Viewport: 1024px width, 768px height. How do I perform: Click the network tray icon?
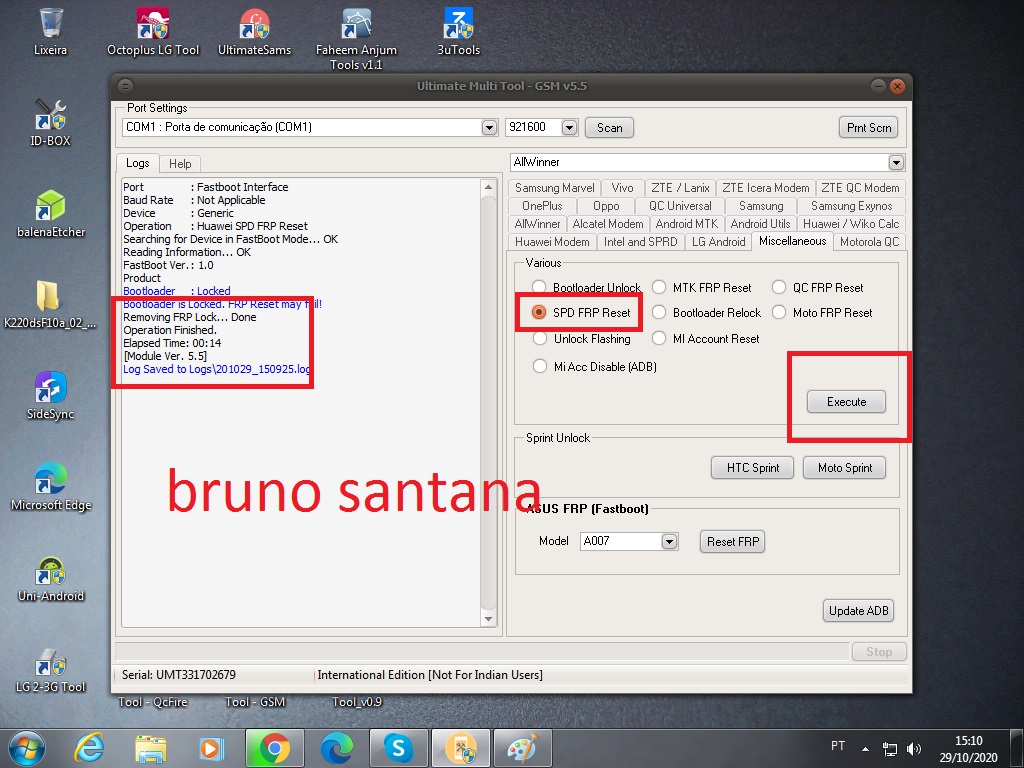pos(889,748)
